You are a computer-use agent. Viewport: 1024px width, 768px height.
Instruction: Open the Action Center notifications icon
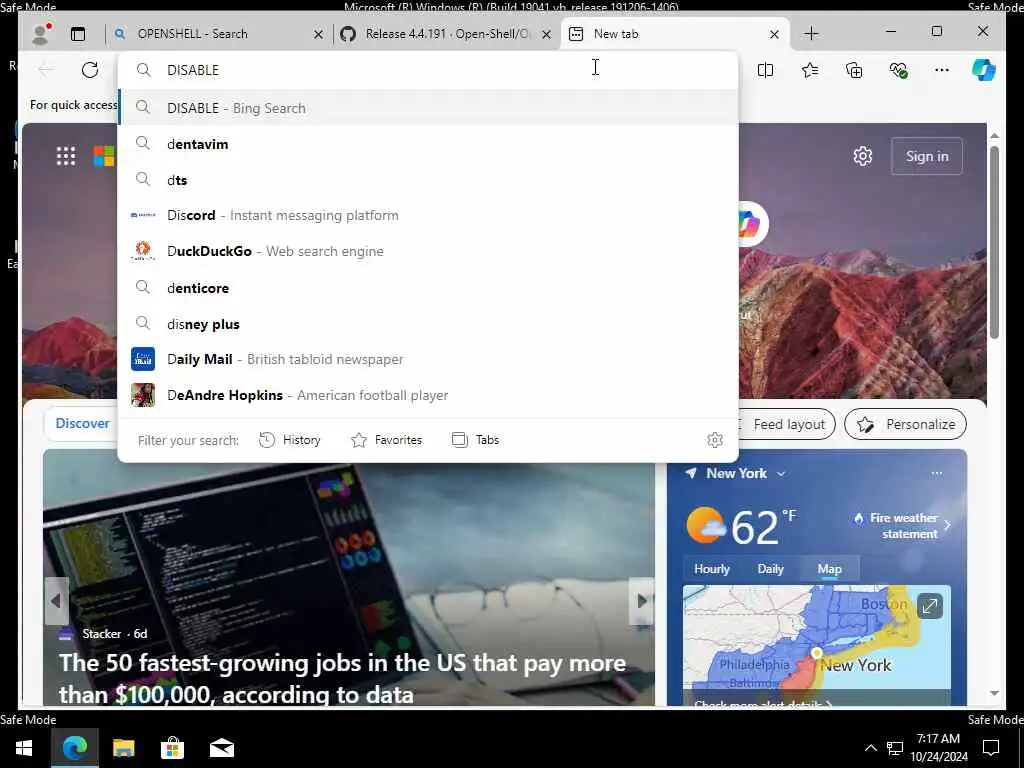click(991, 748)
